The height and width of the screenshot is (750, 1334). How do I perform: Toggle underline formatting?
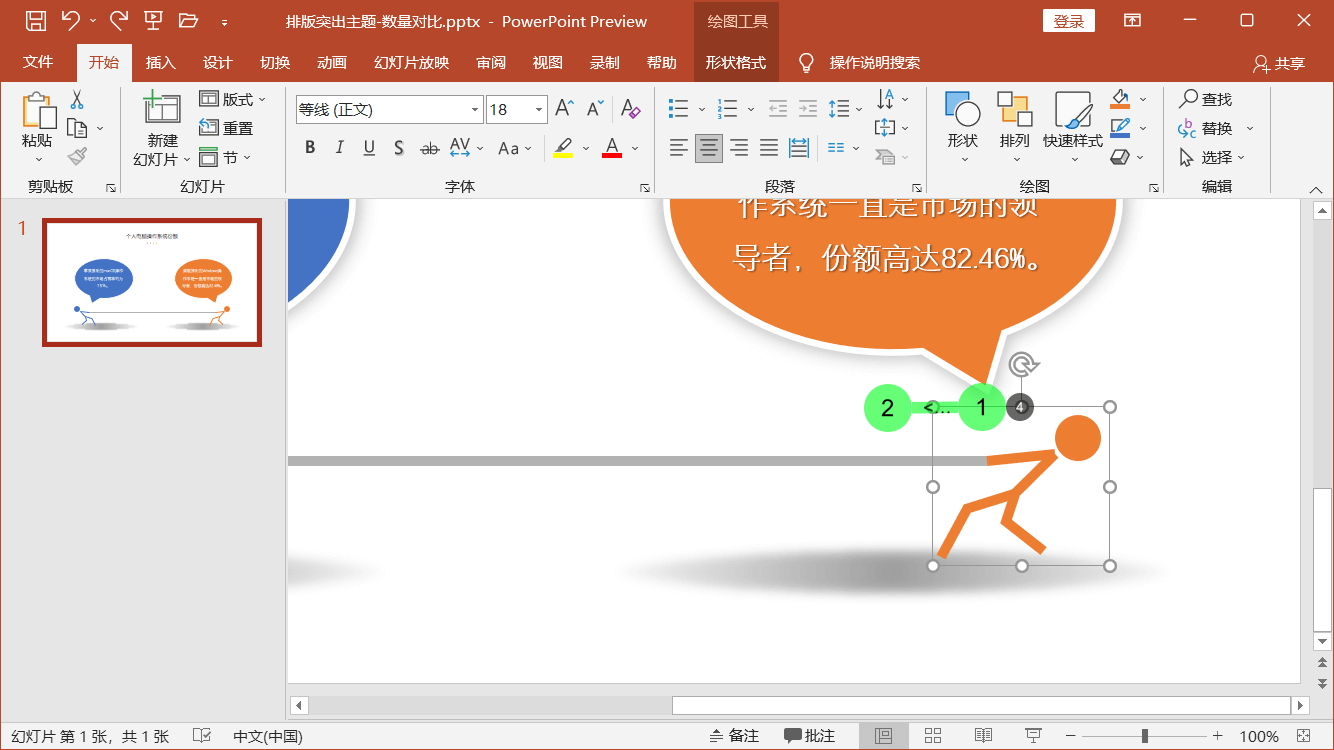pos(369,147)
